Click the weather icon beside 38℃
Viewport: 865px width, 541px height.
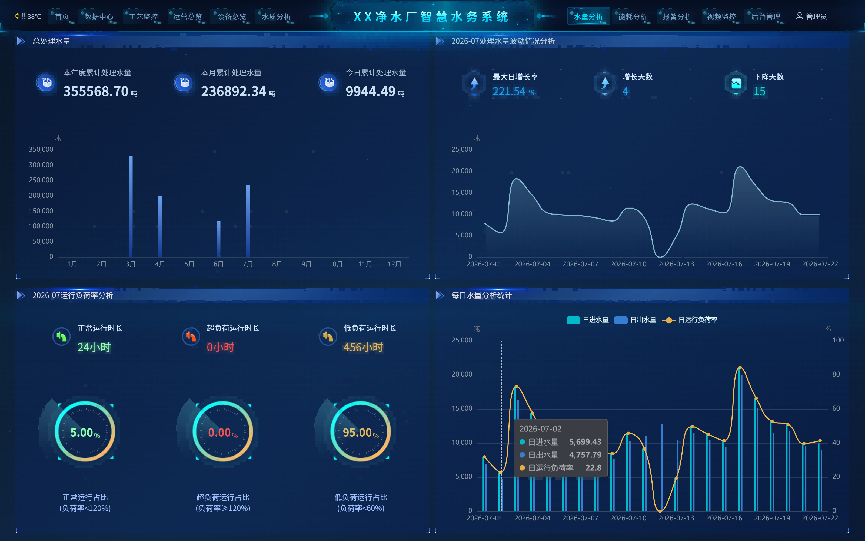pos(17,16)
